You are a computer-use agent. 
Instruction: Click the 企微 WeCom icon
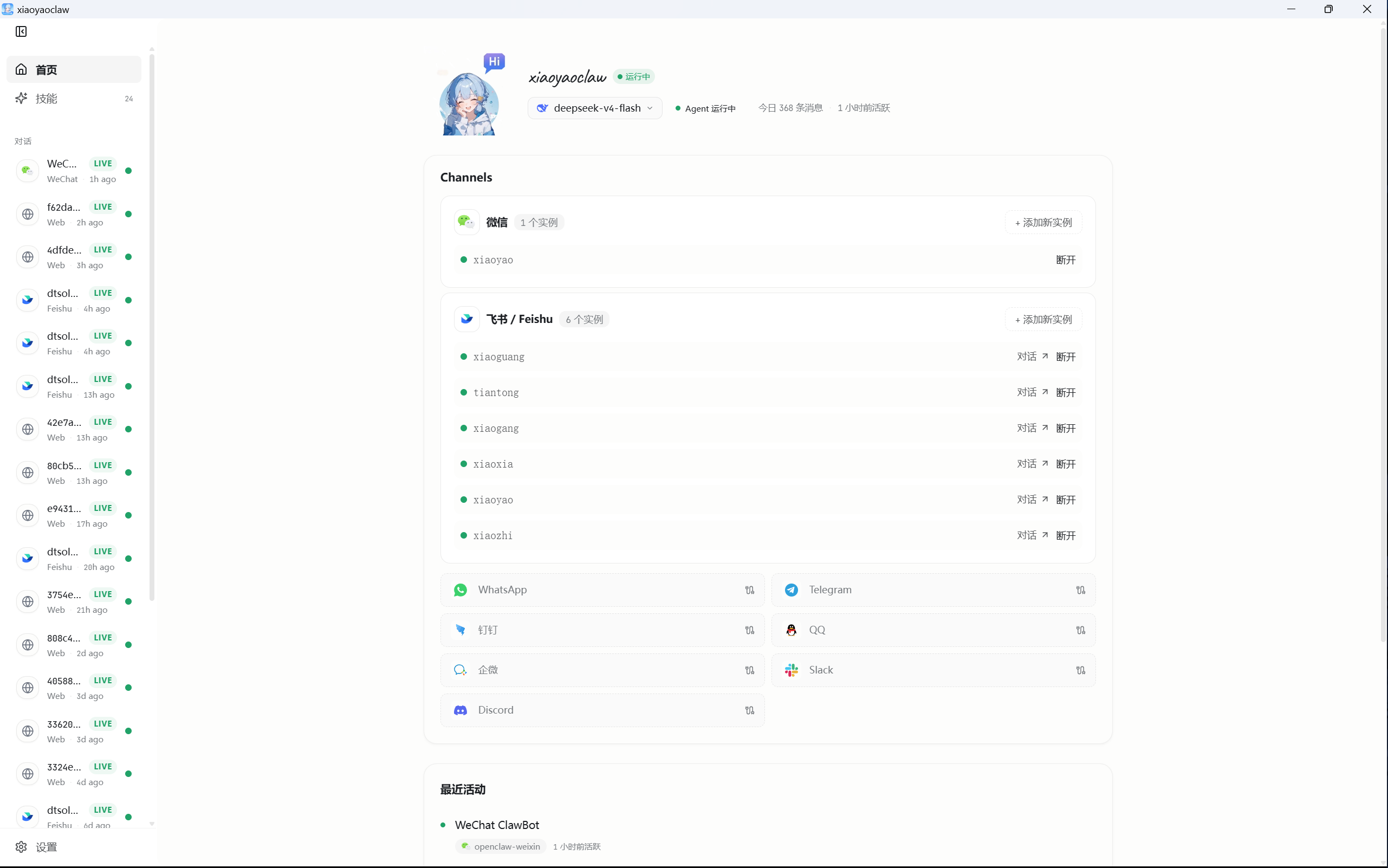(x=460, y=670)
